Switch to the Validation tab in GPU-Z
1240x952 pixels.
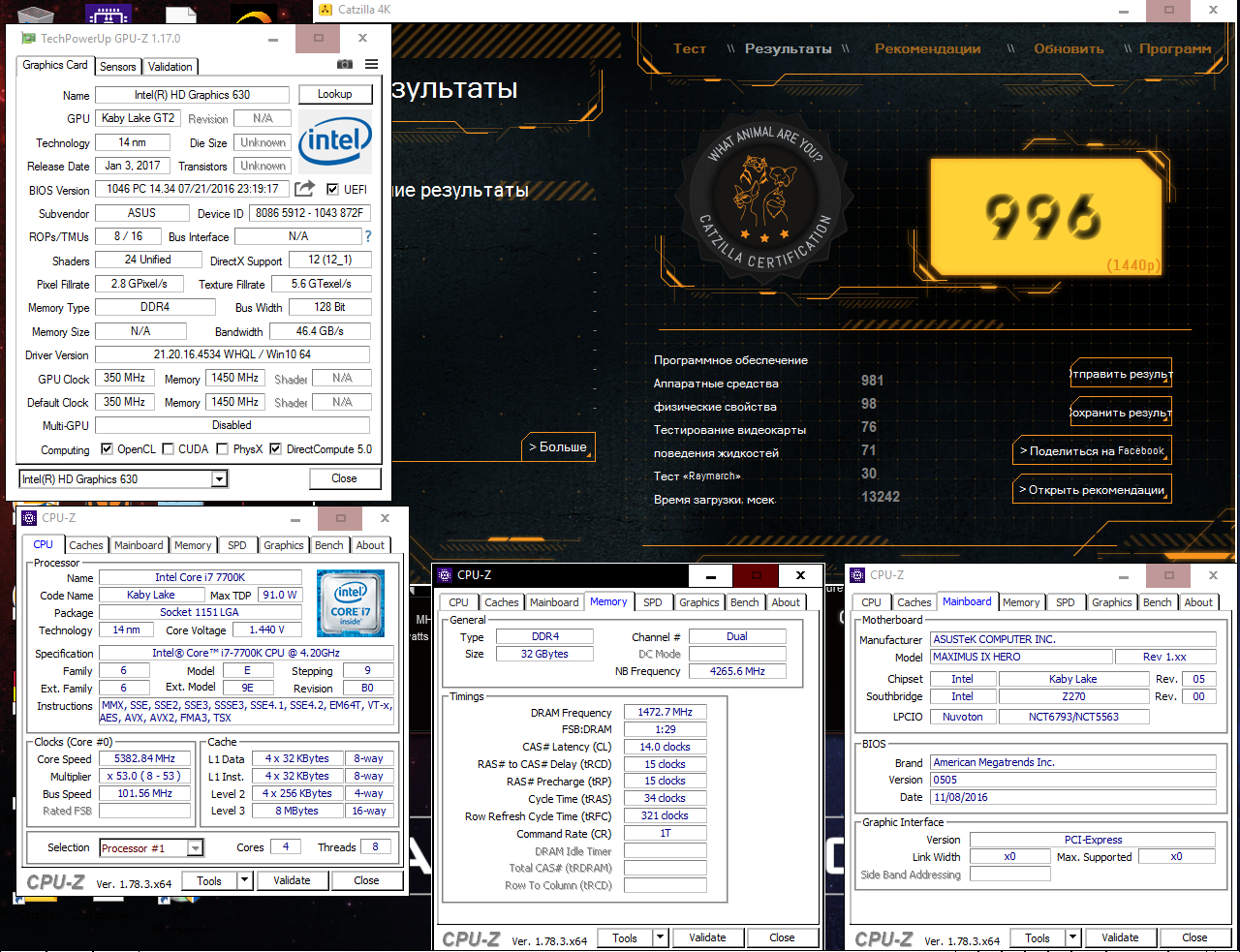(170, 67)
